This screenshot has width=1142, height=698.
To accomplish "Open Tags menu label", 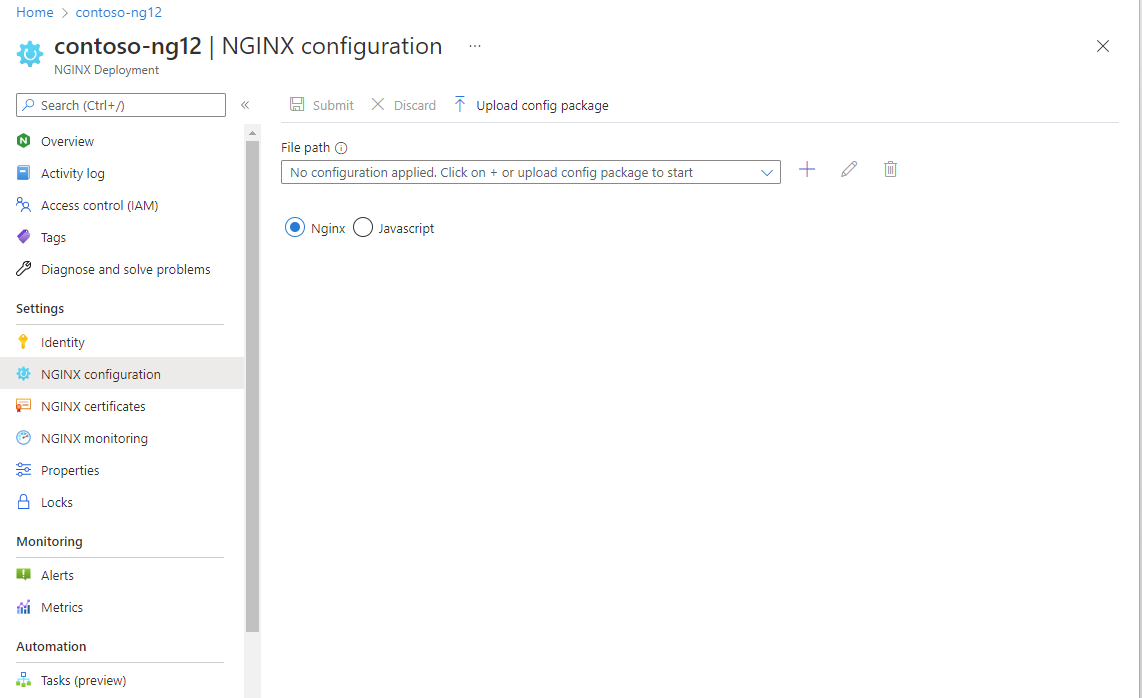I will click(x=53, y=238).
